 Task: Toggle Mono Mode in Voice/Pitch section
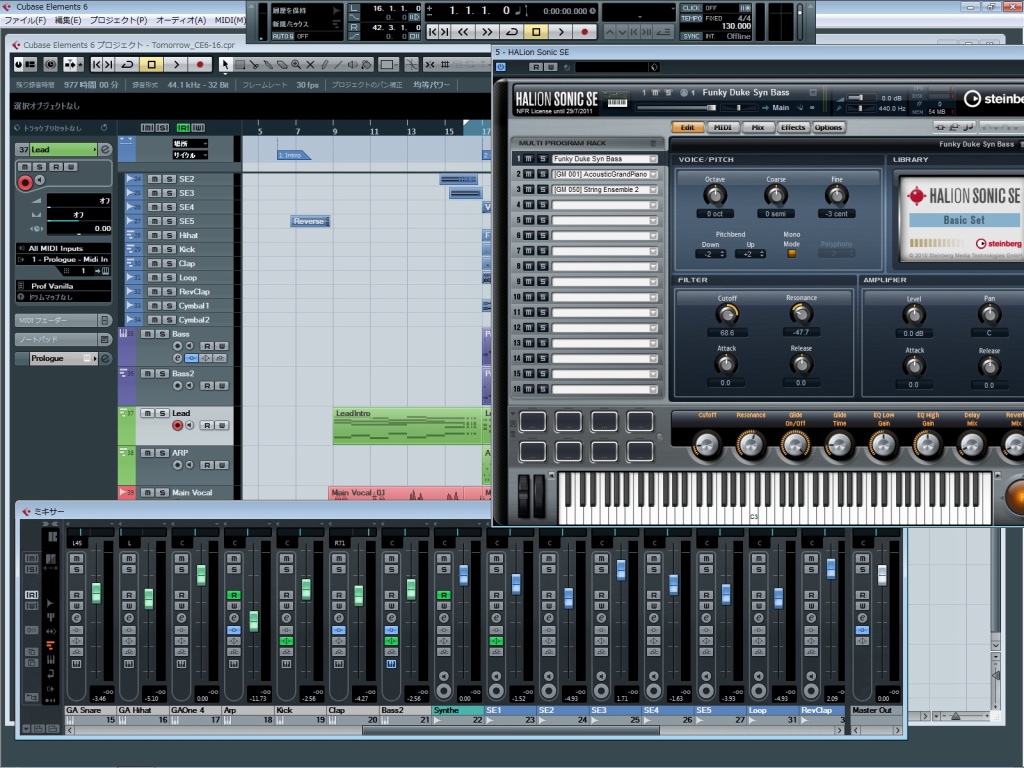(792, 253)
